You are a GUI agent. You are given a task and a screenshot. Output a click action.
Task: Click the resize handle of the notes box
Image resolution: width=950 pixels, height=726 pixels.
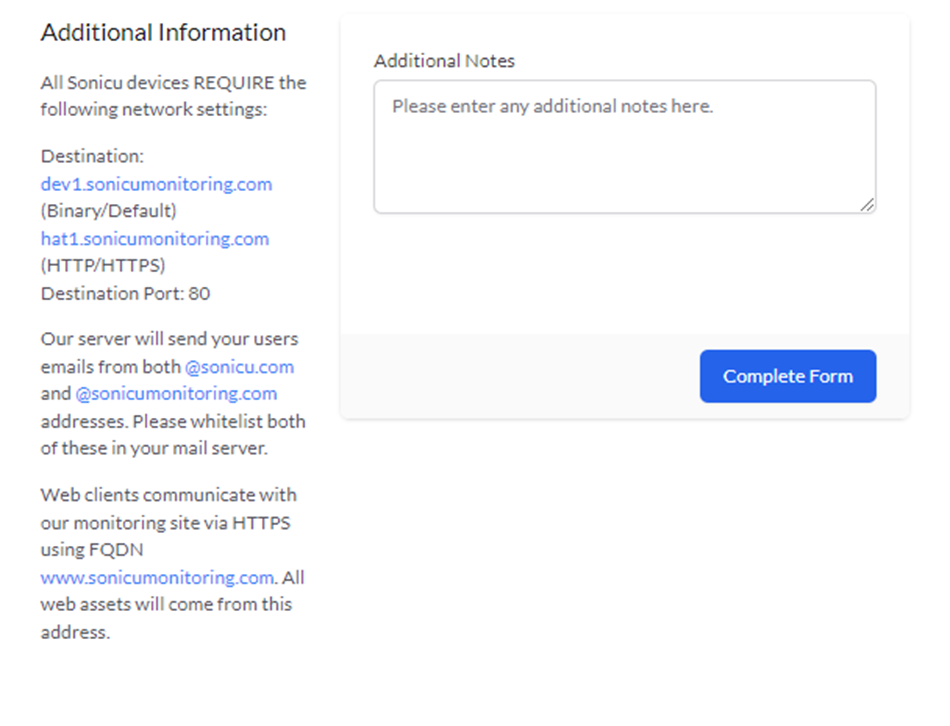[x=866, y=205]
